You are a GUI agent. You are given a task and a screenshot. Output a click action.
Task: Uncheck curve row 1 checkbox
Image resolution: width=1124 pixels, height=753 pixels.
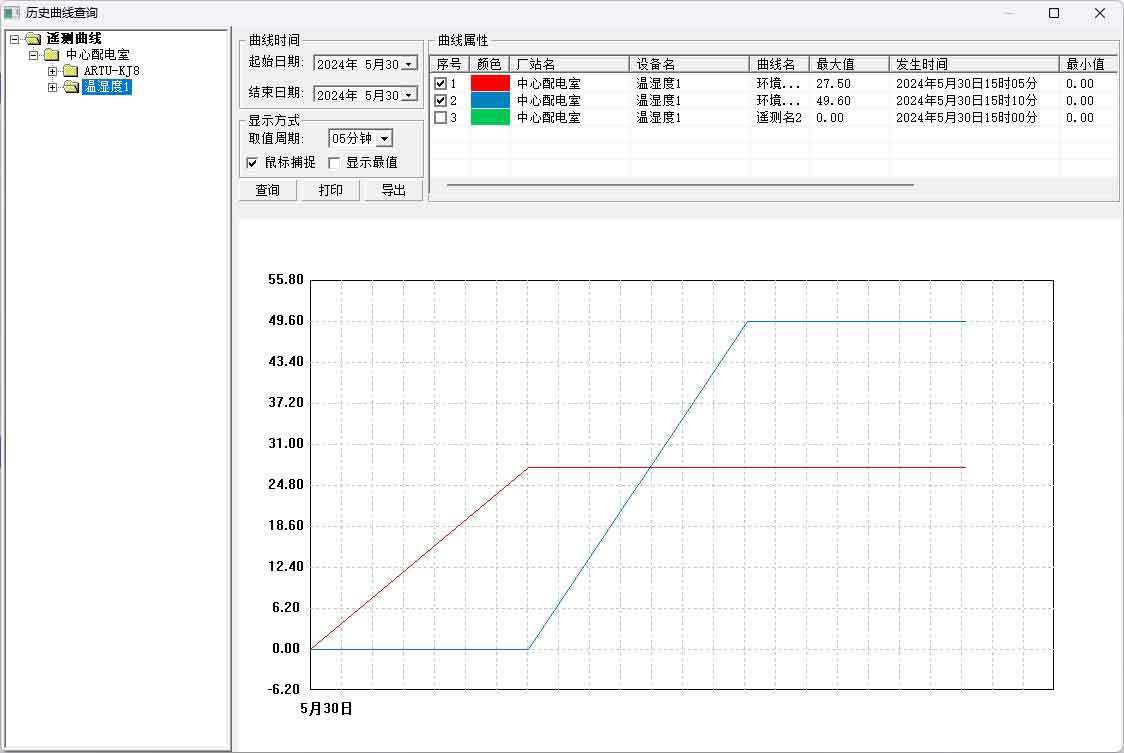pyautogui.click(x=441, y=83)
